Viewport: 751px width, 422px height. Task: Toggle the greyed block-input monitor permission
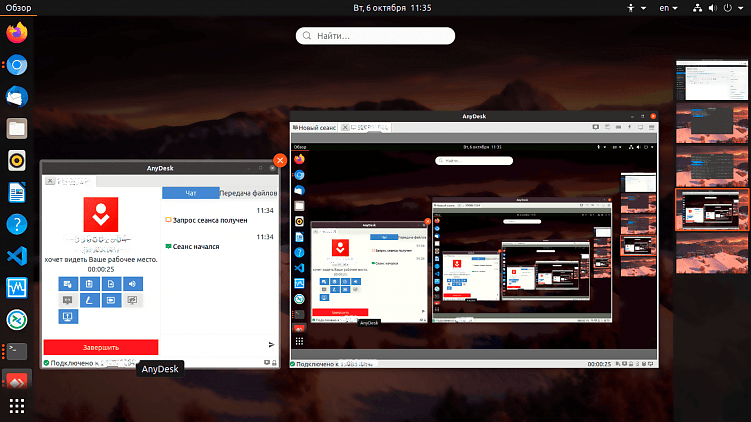pyautogui.click(x=68, y=300)
